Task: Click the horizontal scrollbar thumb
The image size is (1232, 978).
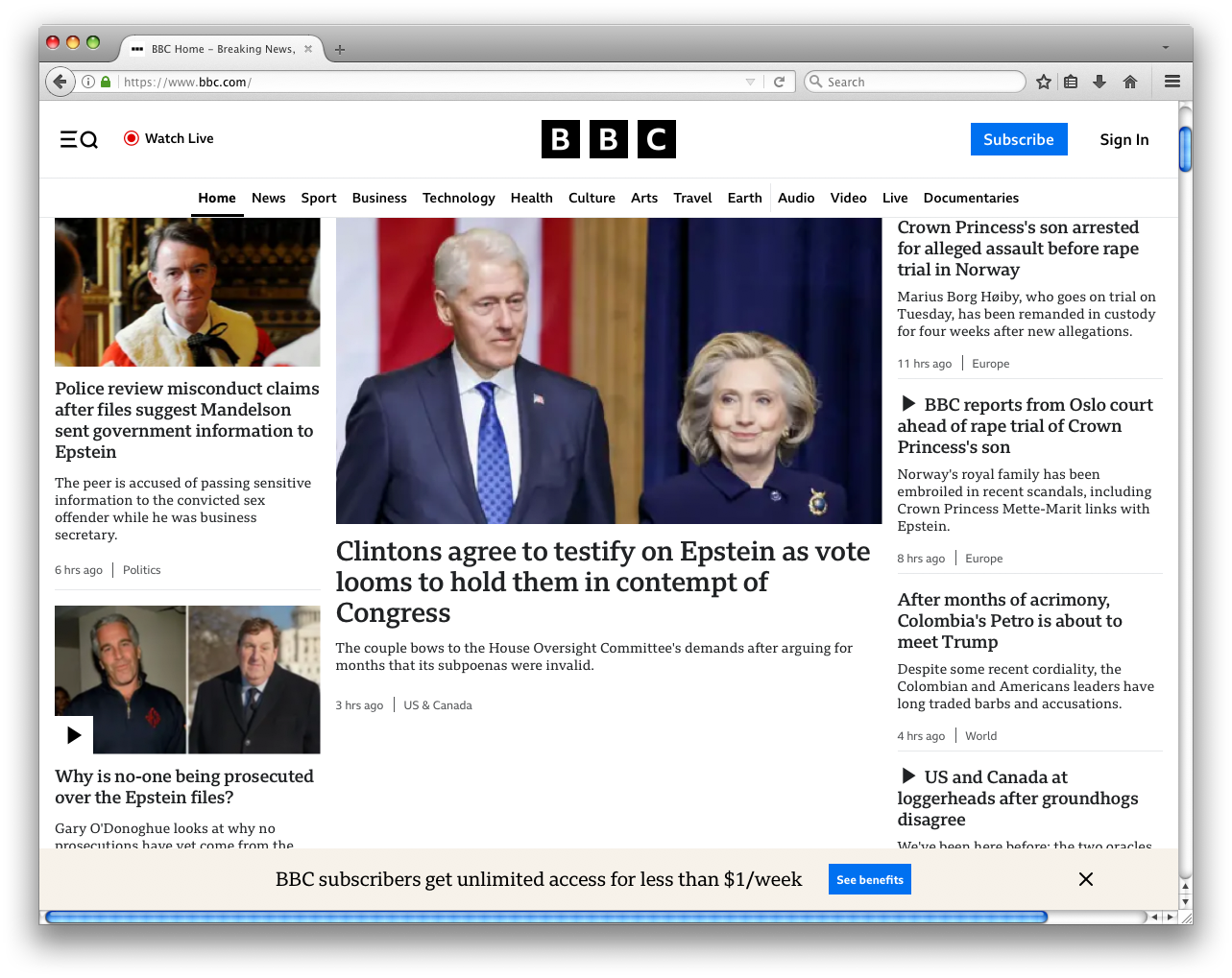Action: pos(546,918)
